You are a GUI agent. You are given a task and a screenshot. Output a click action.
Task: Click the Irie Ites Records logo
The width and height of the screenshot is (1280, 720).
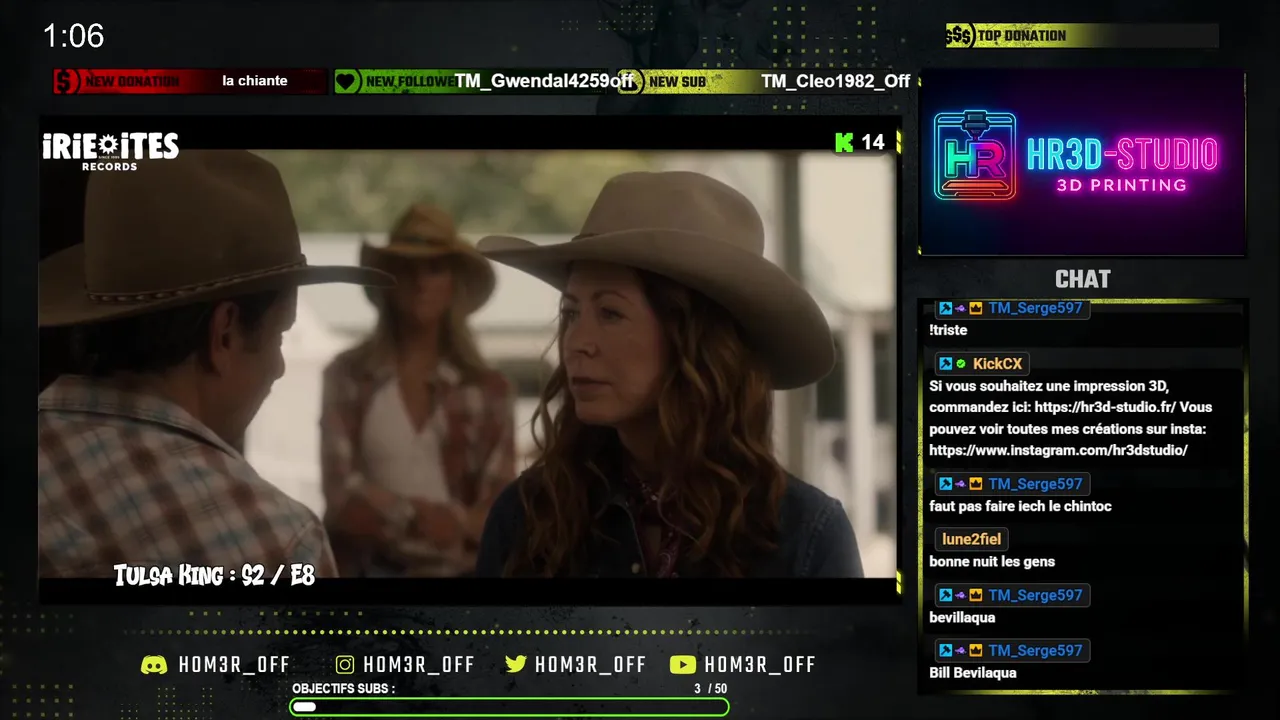tap(110, 150)
